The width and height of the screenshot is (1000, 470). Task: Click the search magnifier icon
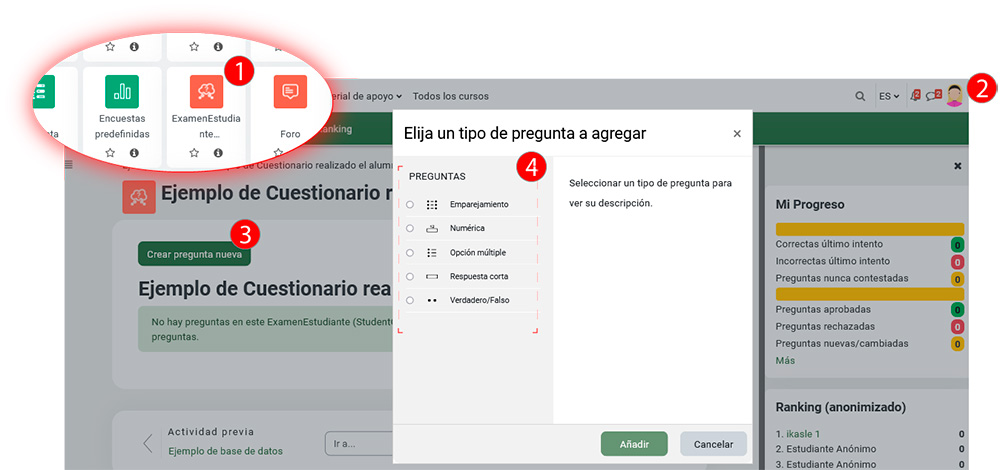point(860,96)
